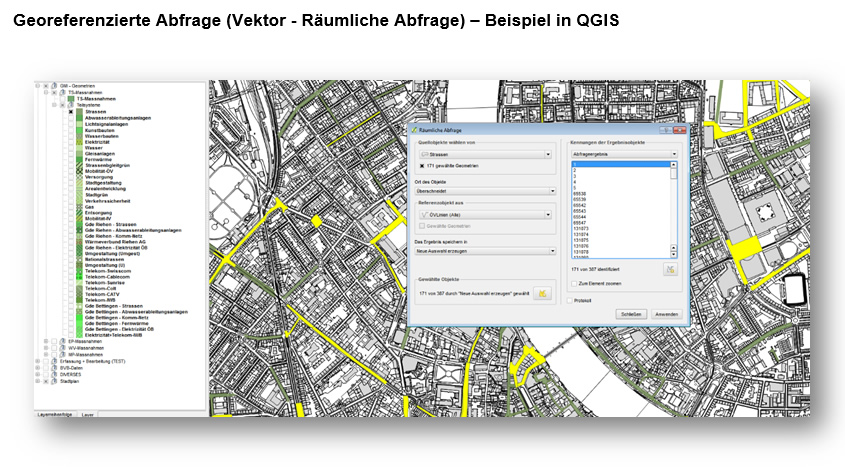Select the Nationalstrassen layer row
Image resolution: width=845 pixels, height=467 pixels.
coord(105,259)
